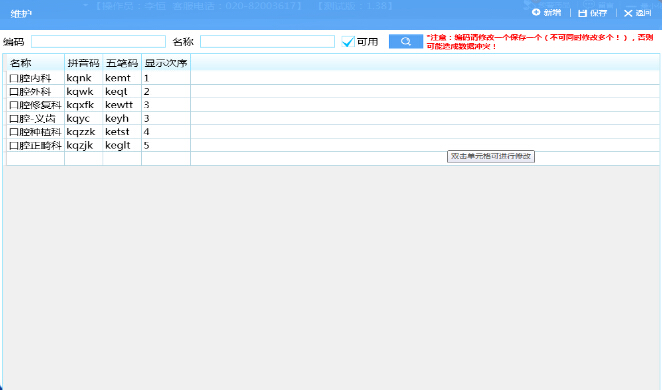Click the 五笔码 column header
The height and width of the screenshot is (390, 662).
pos(122,63)
